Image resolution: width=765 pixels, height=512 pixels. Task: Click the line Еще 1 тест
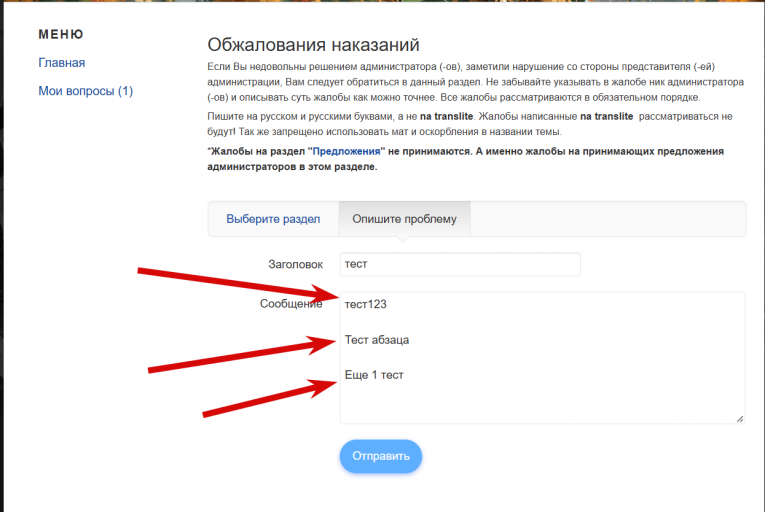[374, 375]
